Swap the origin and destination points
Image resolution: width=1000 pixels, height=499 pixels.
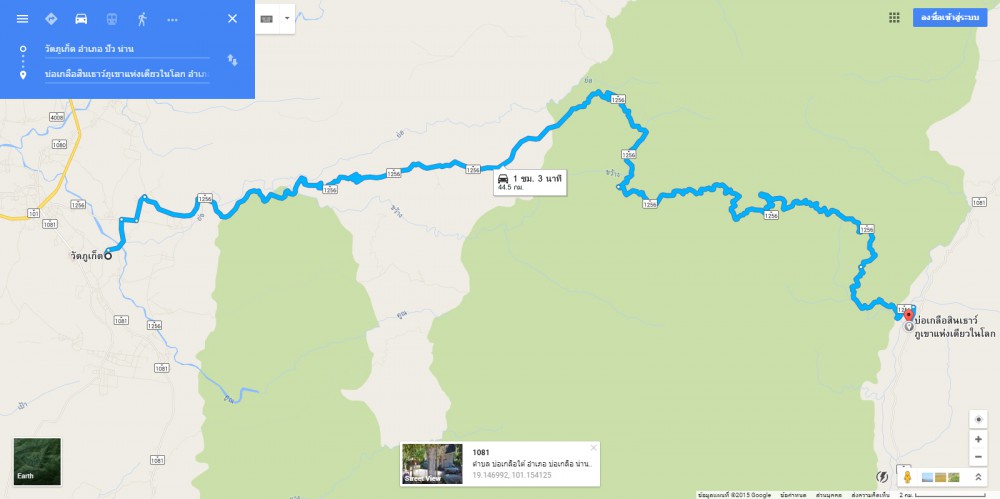(232, 60)
